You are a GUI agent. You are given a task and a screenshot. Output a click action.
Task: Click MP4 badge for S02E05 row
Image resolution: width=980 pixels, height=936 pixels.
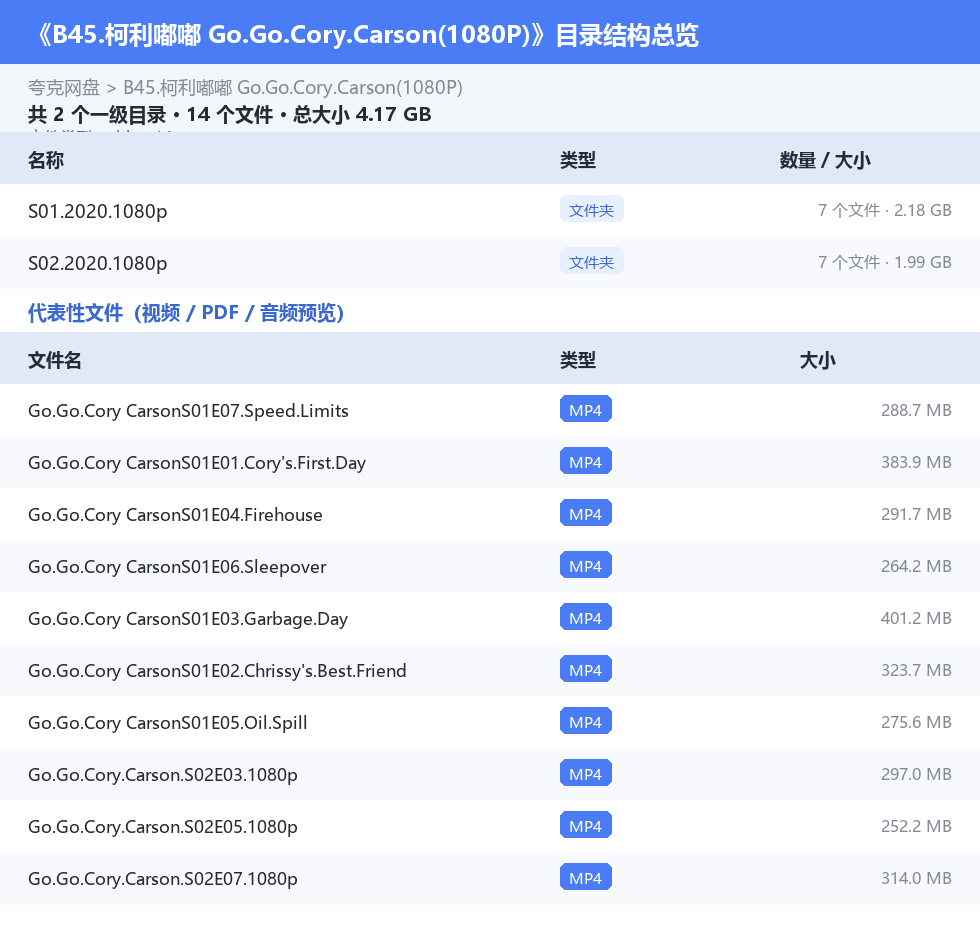point(586,825)
